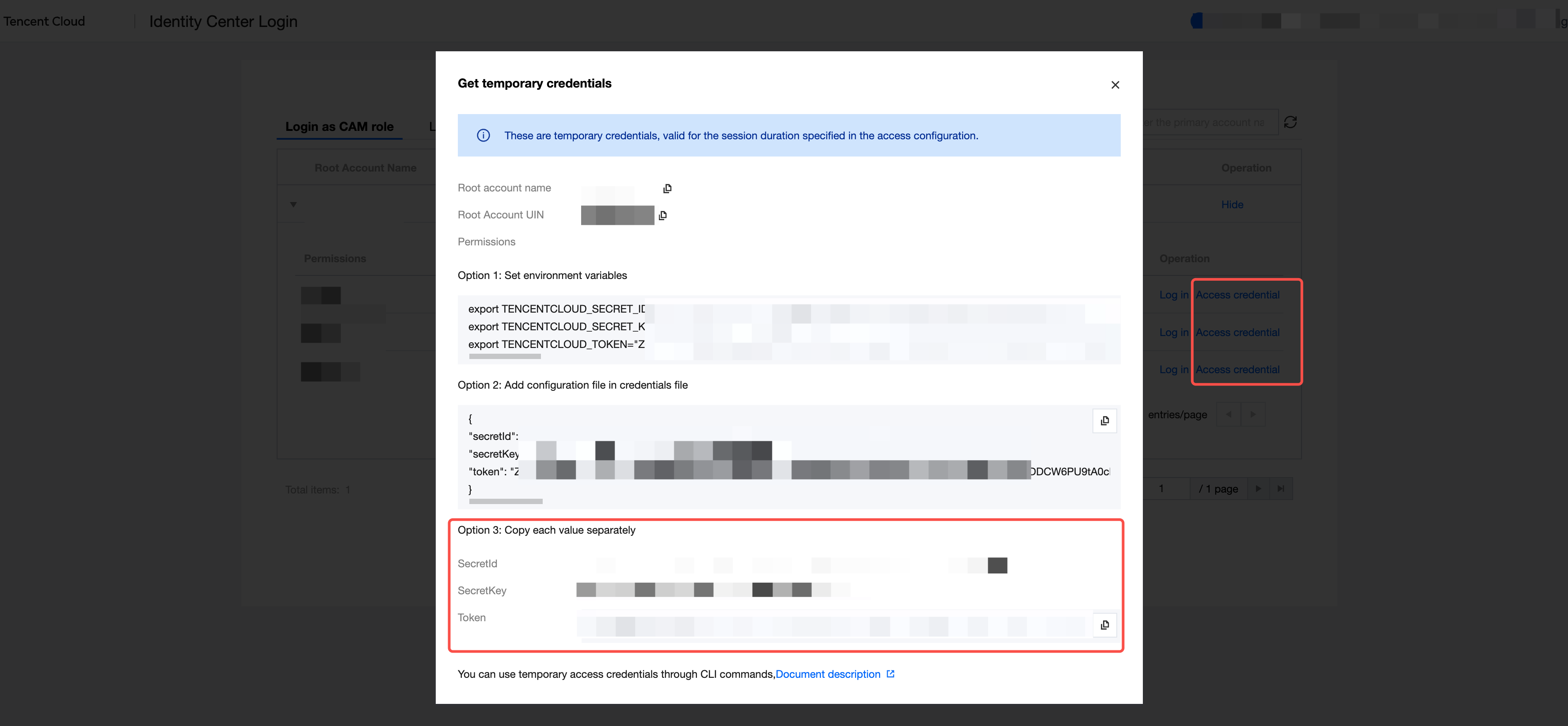Click the third row Log in link
This screenshot has width=1568, height=726.
coord(1173,370)
